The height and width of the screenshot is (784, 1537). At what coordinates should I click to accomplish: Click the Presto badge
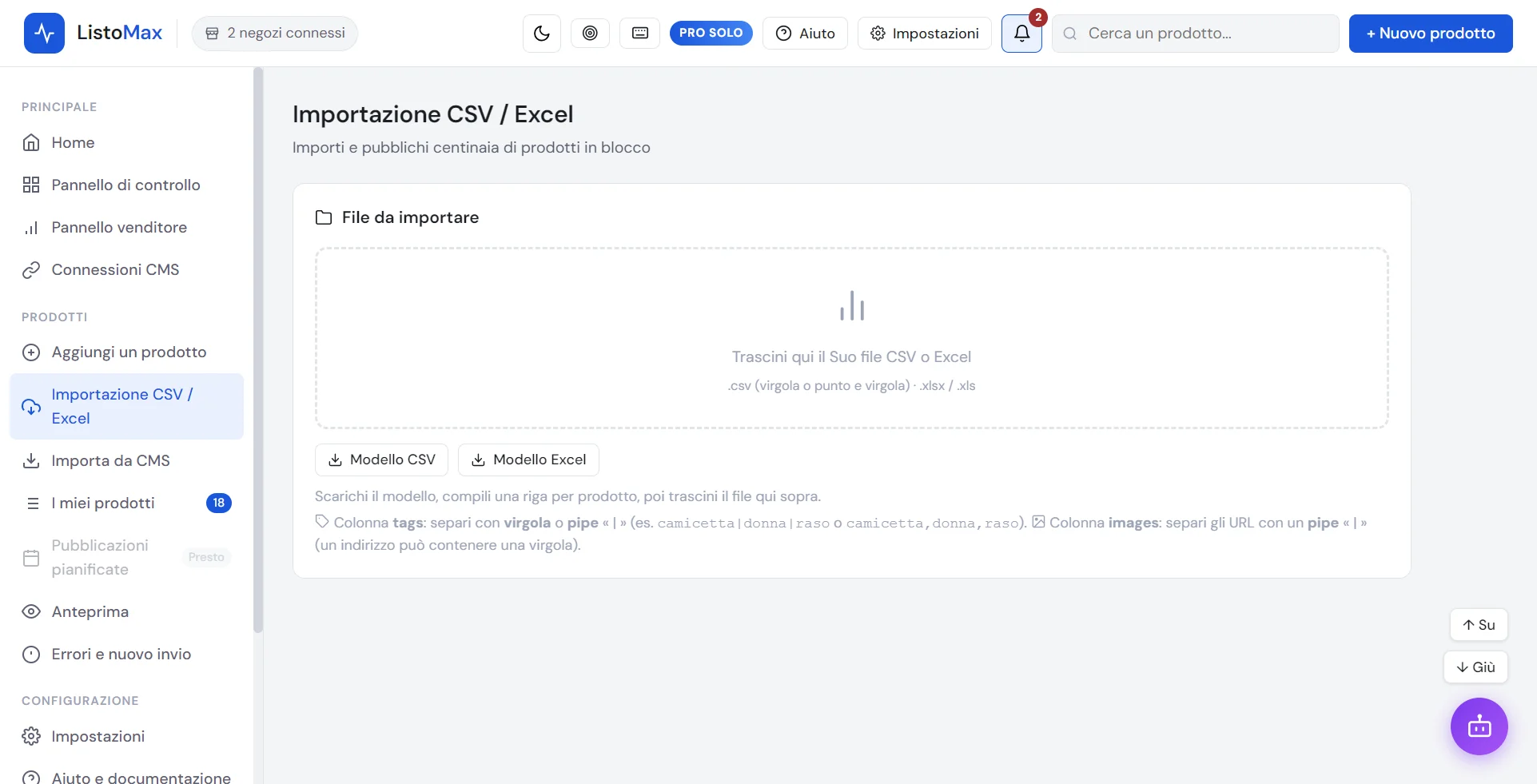click(x=206, y=557)
